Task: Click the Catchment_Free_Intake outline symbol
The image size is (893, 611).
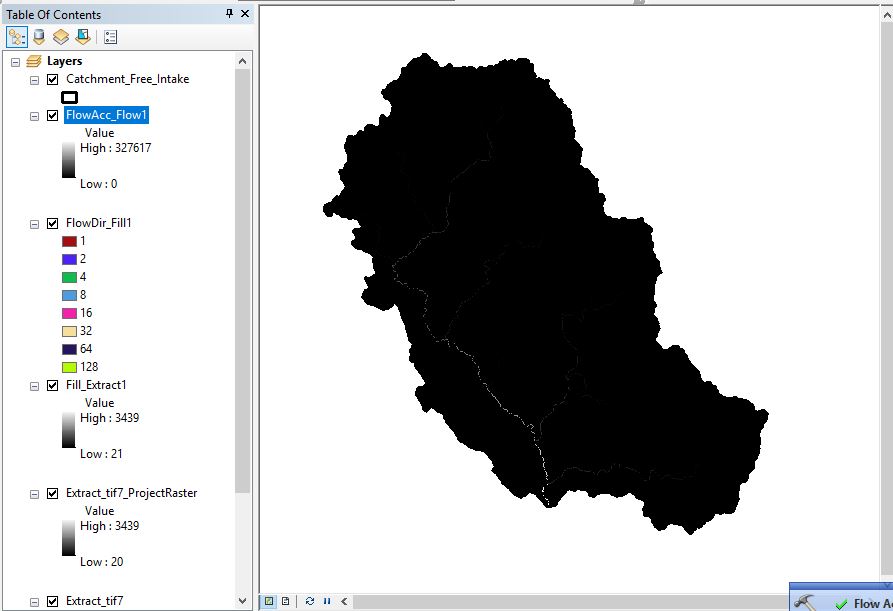Action: [69, 97]
